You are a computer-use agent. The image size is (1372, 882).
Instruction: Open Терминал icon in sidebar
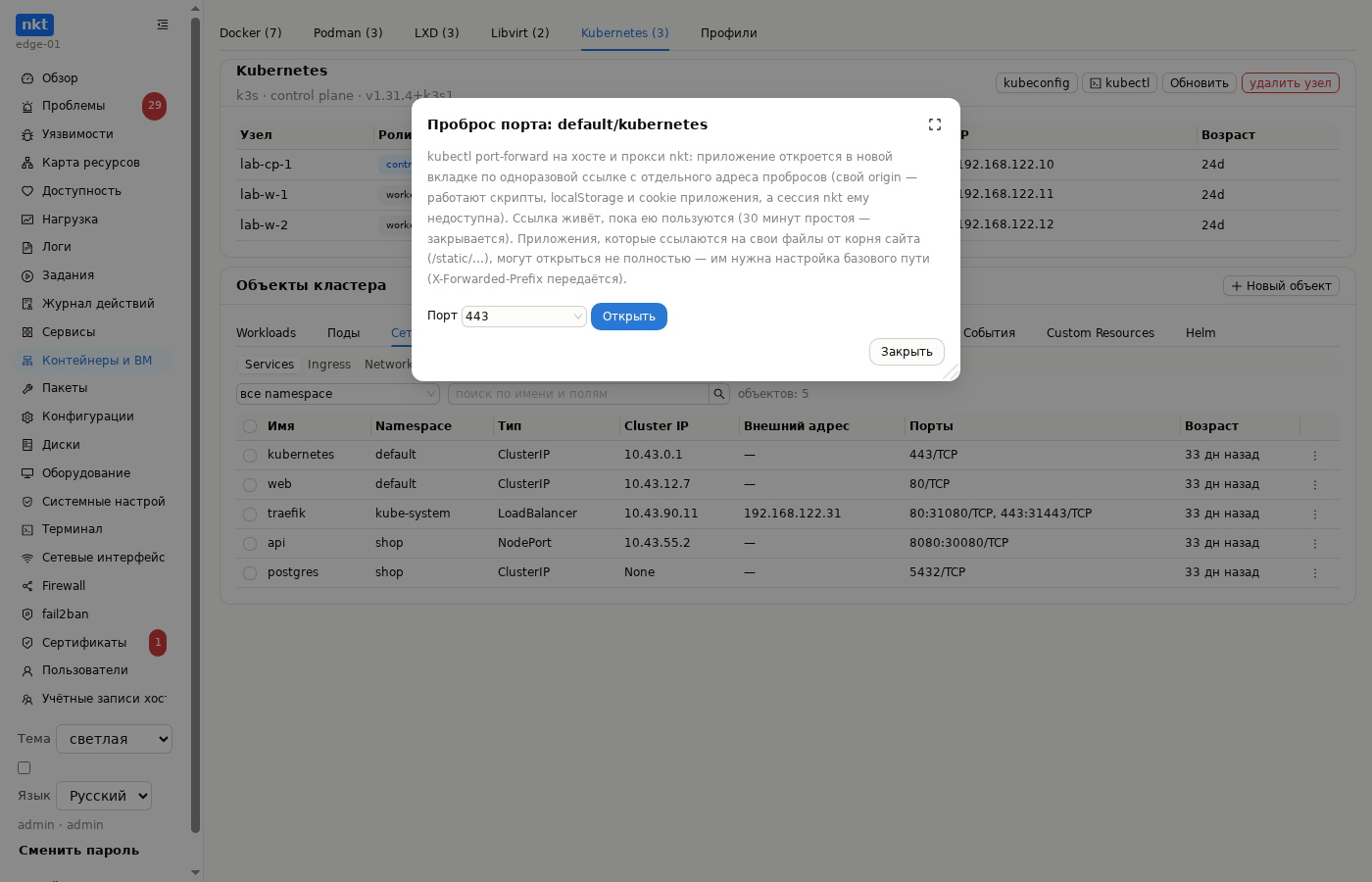click(27, 529)
